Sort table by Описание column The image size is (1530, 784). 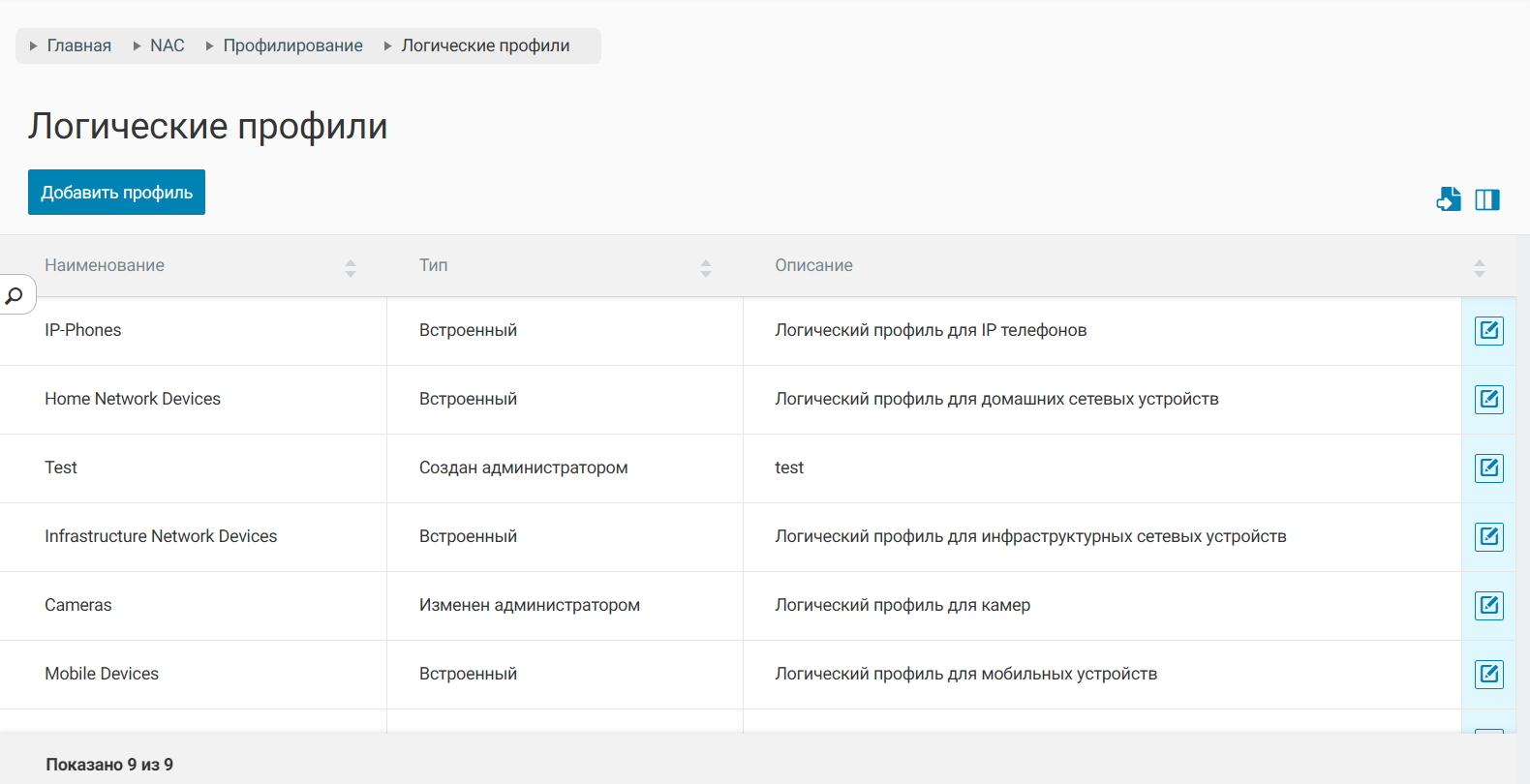click(1479, 268)
